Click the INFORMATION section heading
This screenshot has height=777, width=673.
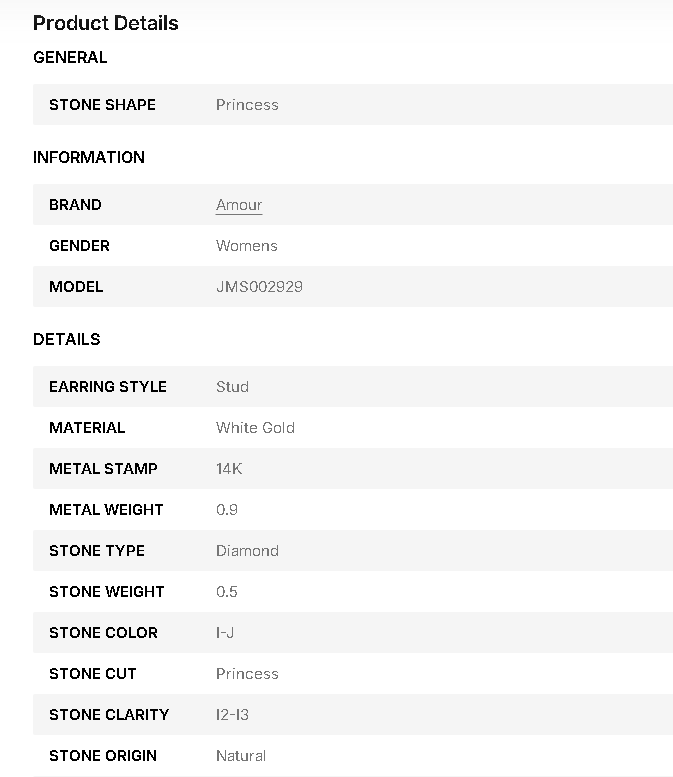pos(89,158)
